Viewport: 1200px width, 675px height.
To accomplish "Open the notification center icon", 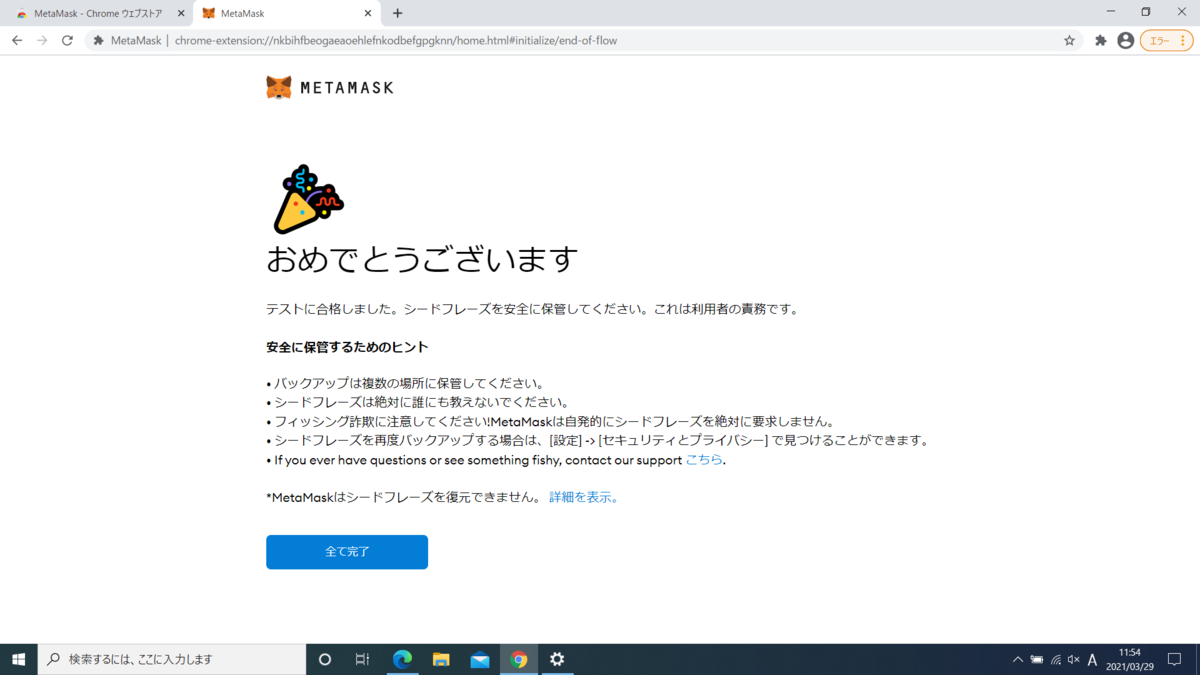I will (x=1175, y=659).
